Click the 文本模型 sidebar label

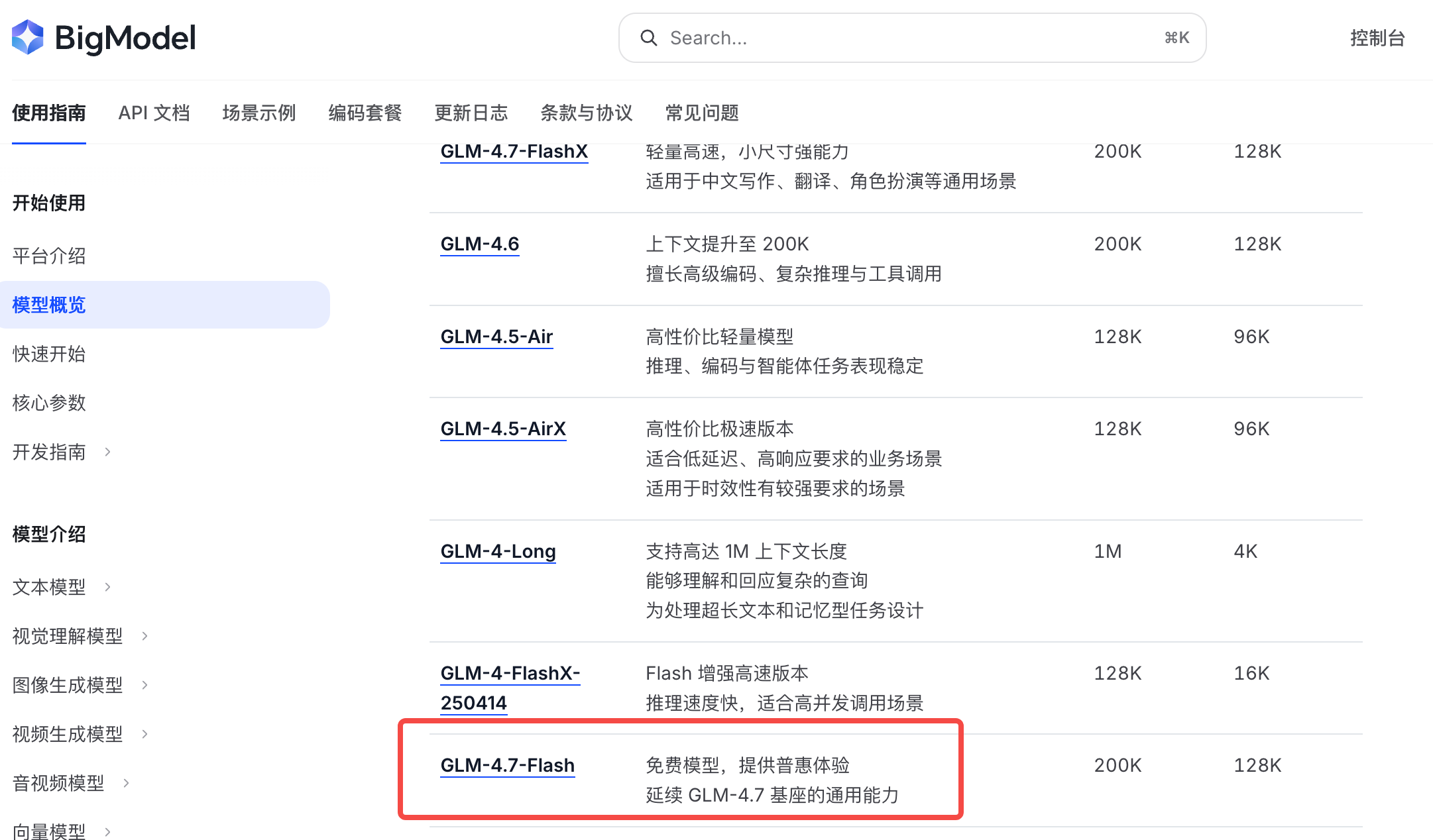49,587
